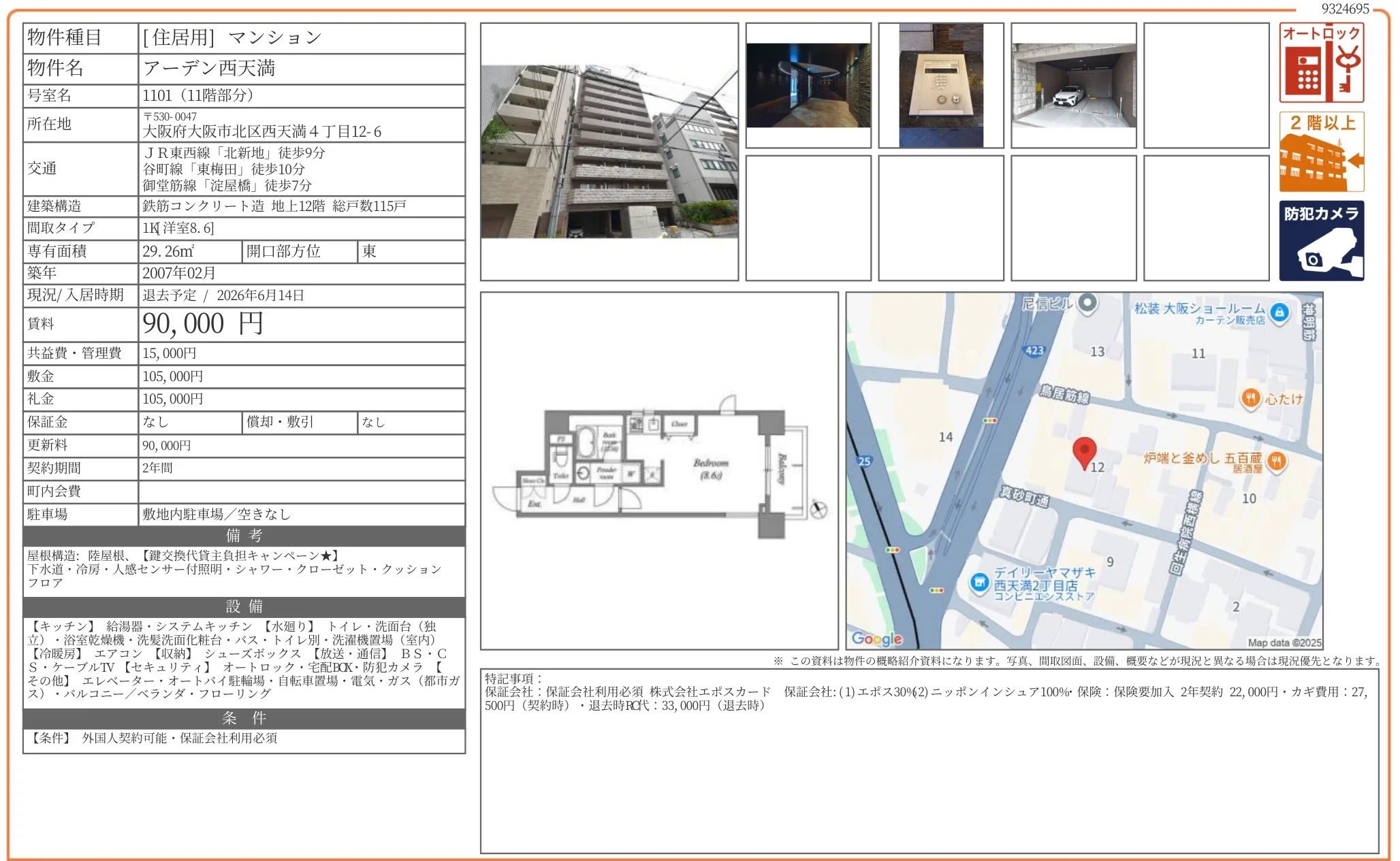Open the intercom panel photo thumbnail

point(940,86)
